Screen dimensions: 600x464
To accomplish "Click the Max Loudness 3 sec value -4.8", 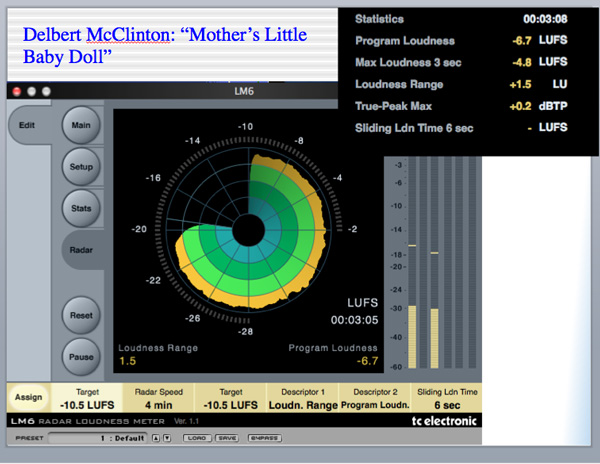I will point(522,62).
